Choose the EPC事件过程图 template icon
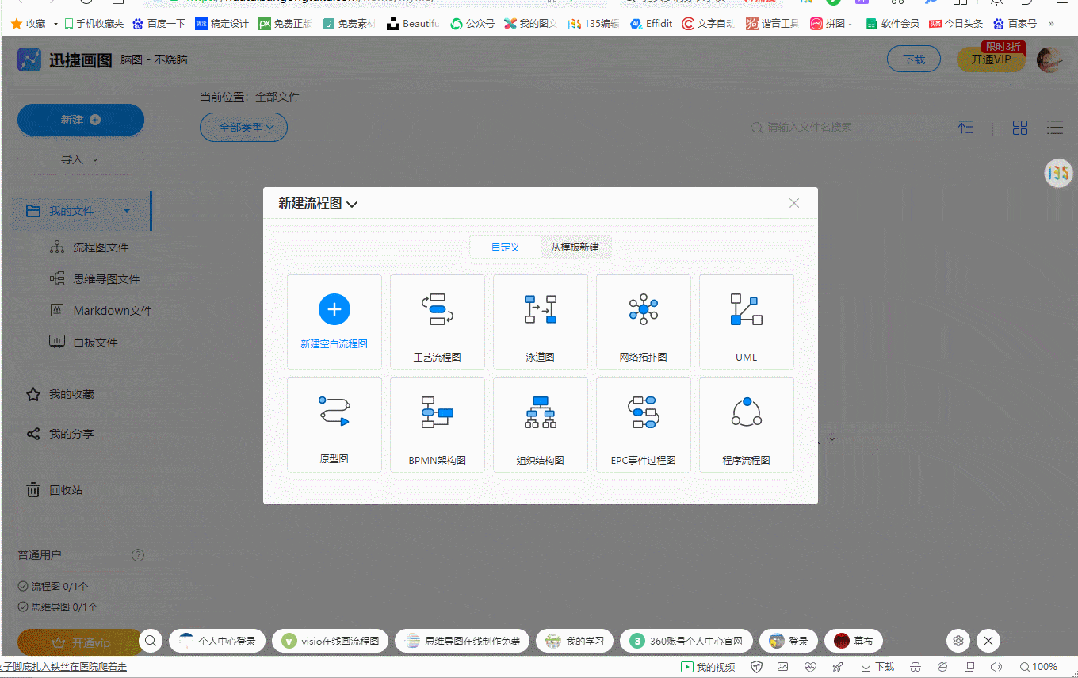 coord(643,411)
